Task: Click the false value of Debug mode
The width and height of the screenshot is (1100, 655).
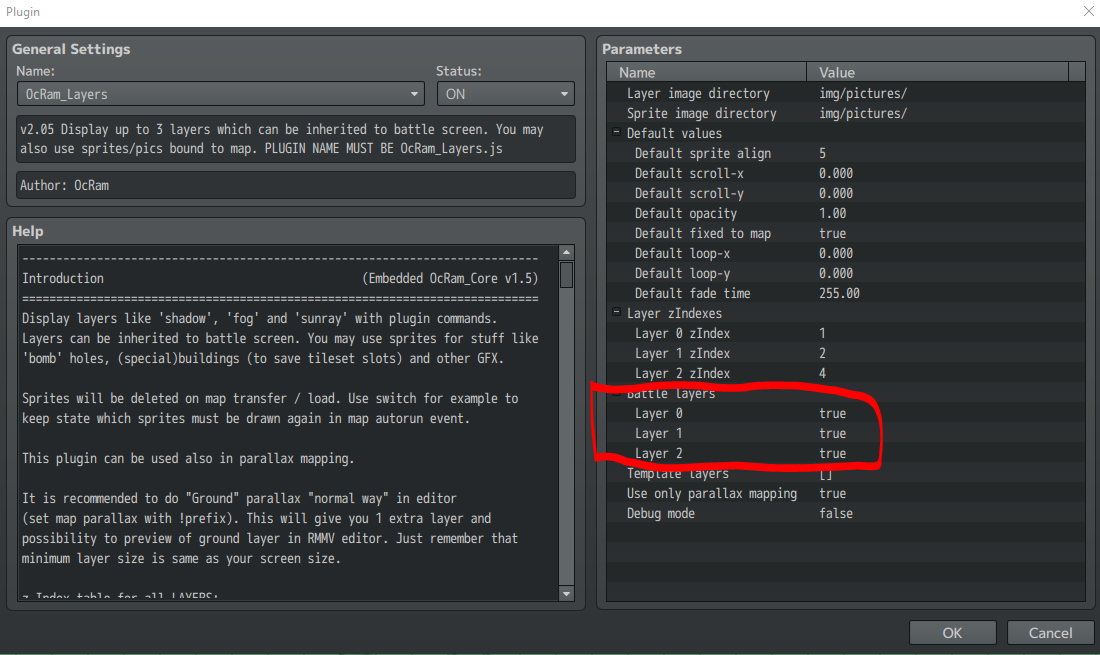Action: (836, 513)
